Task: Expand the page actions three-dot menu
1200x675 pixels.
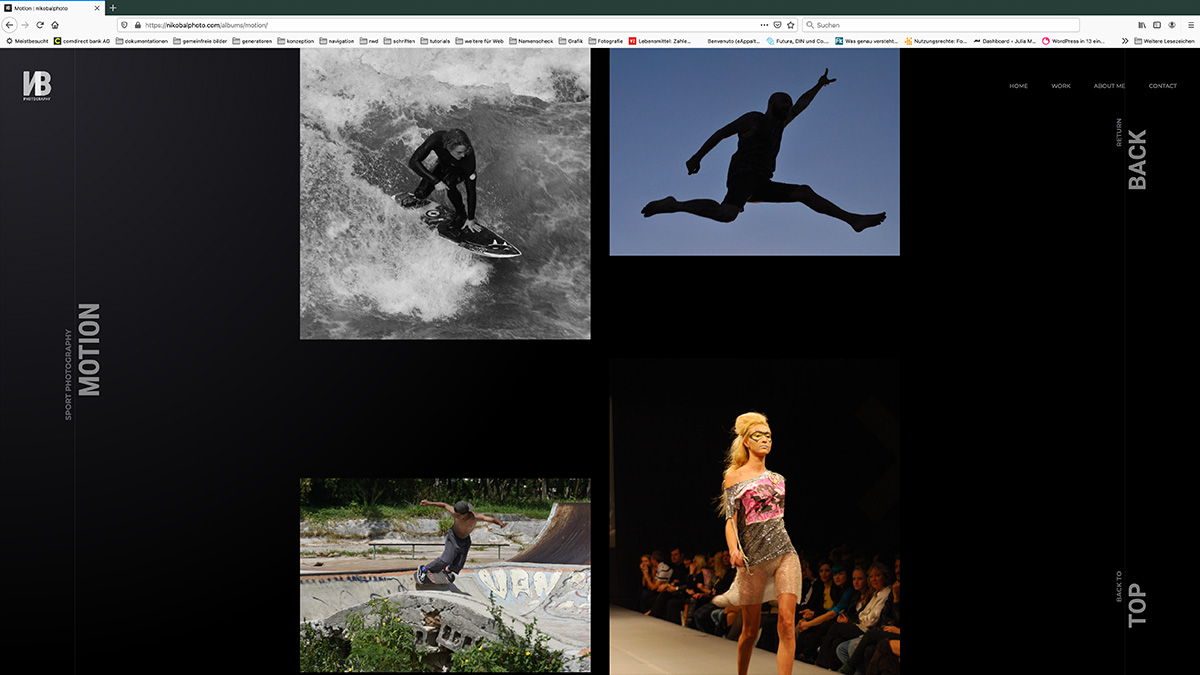Action: pos(764,24)
